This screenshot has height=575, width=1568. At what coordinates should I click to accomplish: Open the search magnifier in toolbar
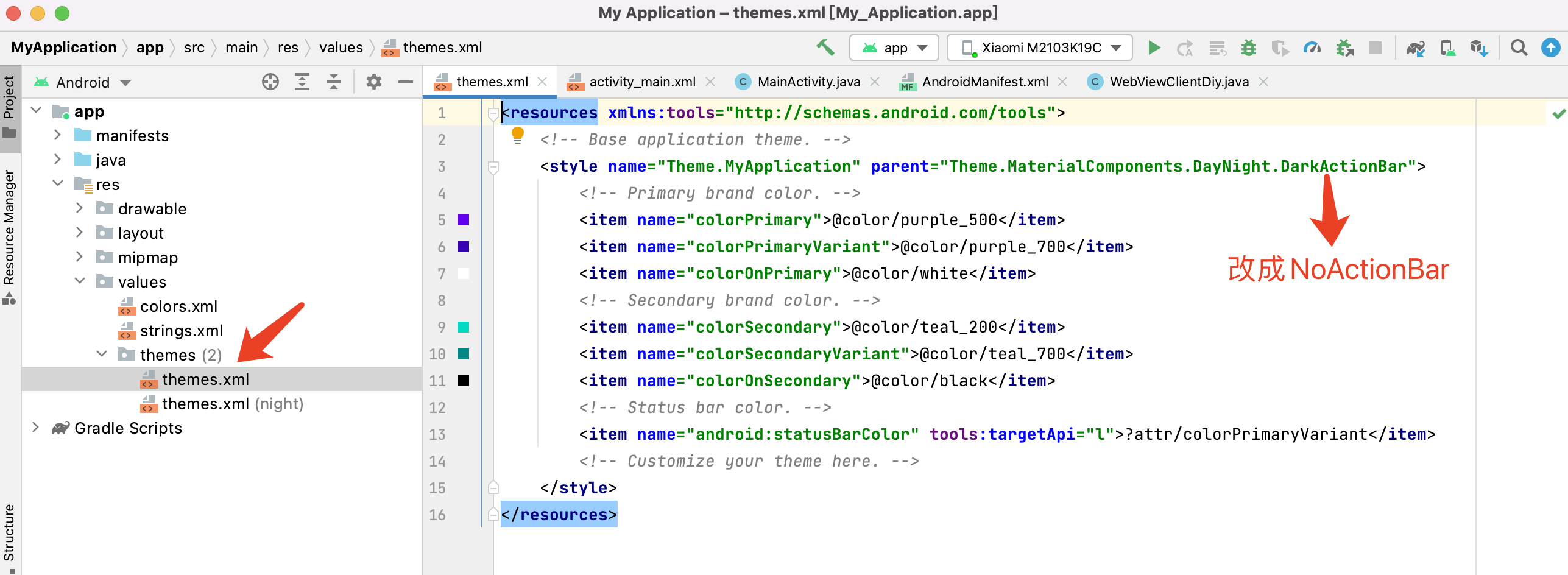1519,48
